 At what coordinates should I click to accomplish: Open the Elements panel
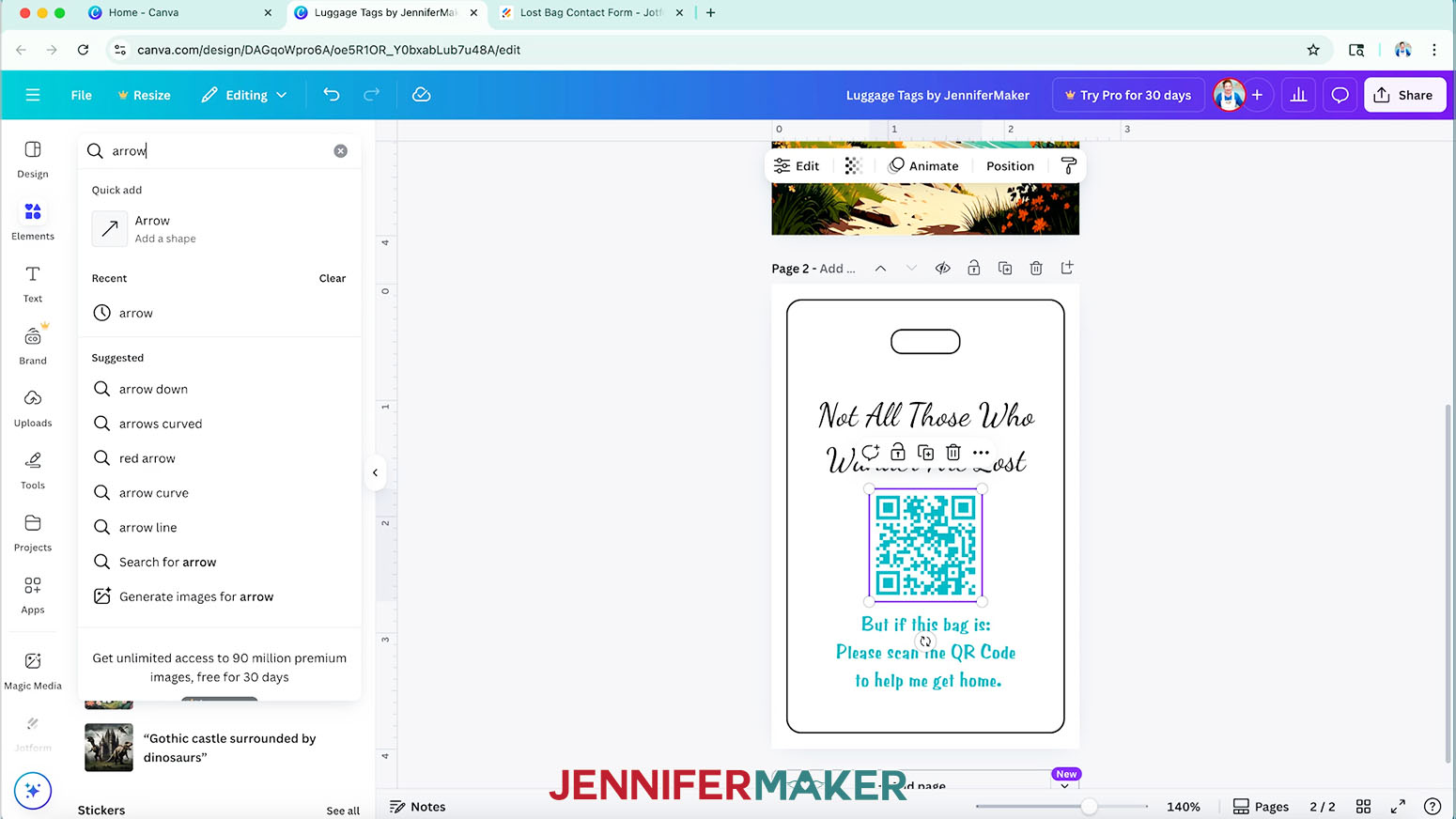pos(33,222)
